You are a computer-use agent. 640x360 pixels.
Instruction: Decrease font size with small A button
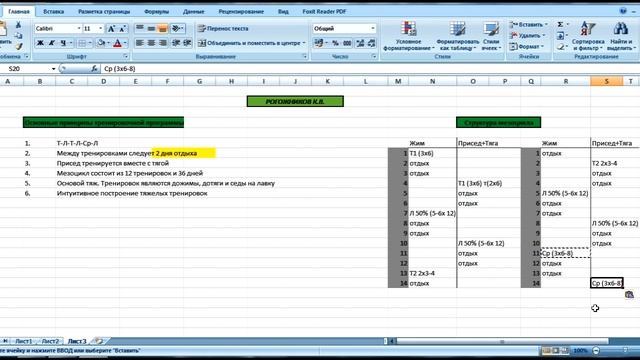122,29
